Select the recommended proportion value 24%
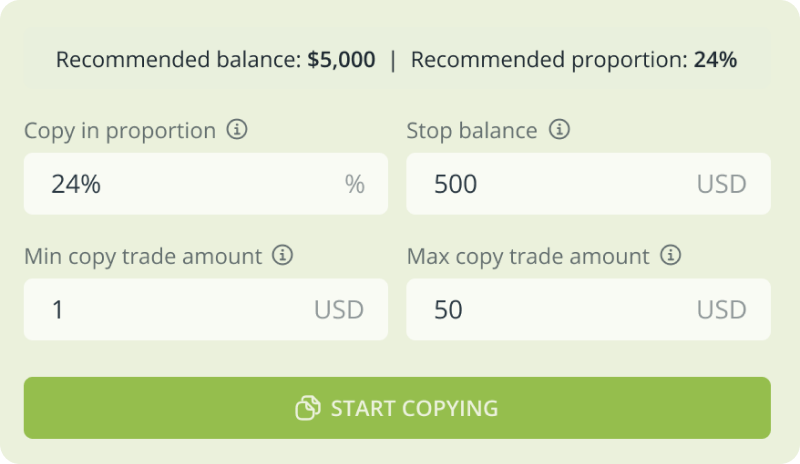Viewport: 800px width, 464px height. pos(715,60)
